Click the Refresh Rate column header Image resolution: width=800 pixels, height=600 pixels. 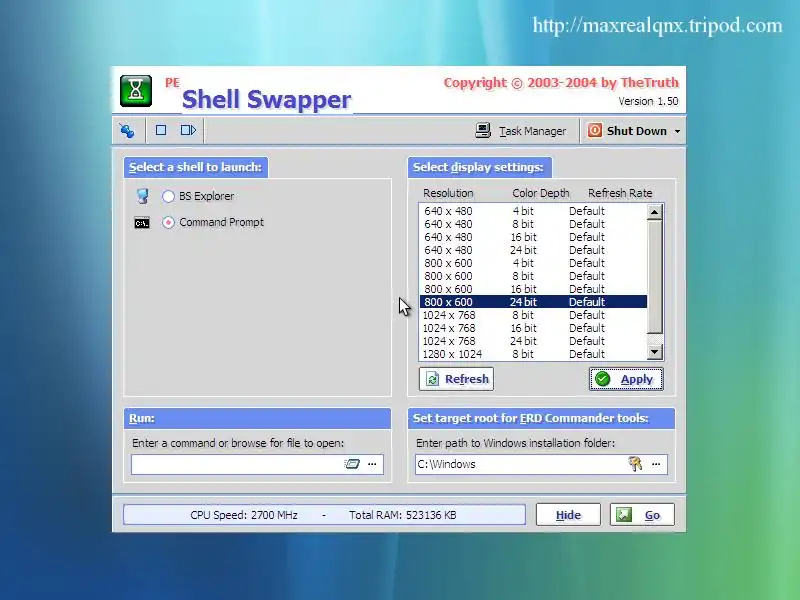click(x=620, y=193)
